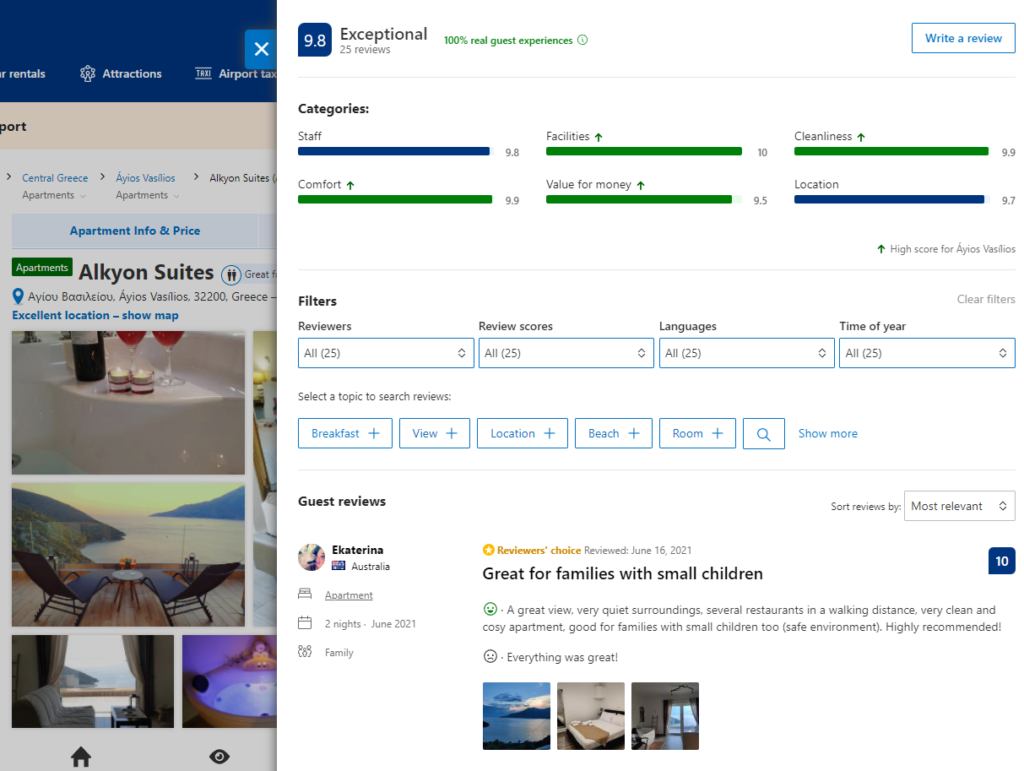
Task: Close the reviews panel with the X button
Action: tap(261, 49)
